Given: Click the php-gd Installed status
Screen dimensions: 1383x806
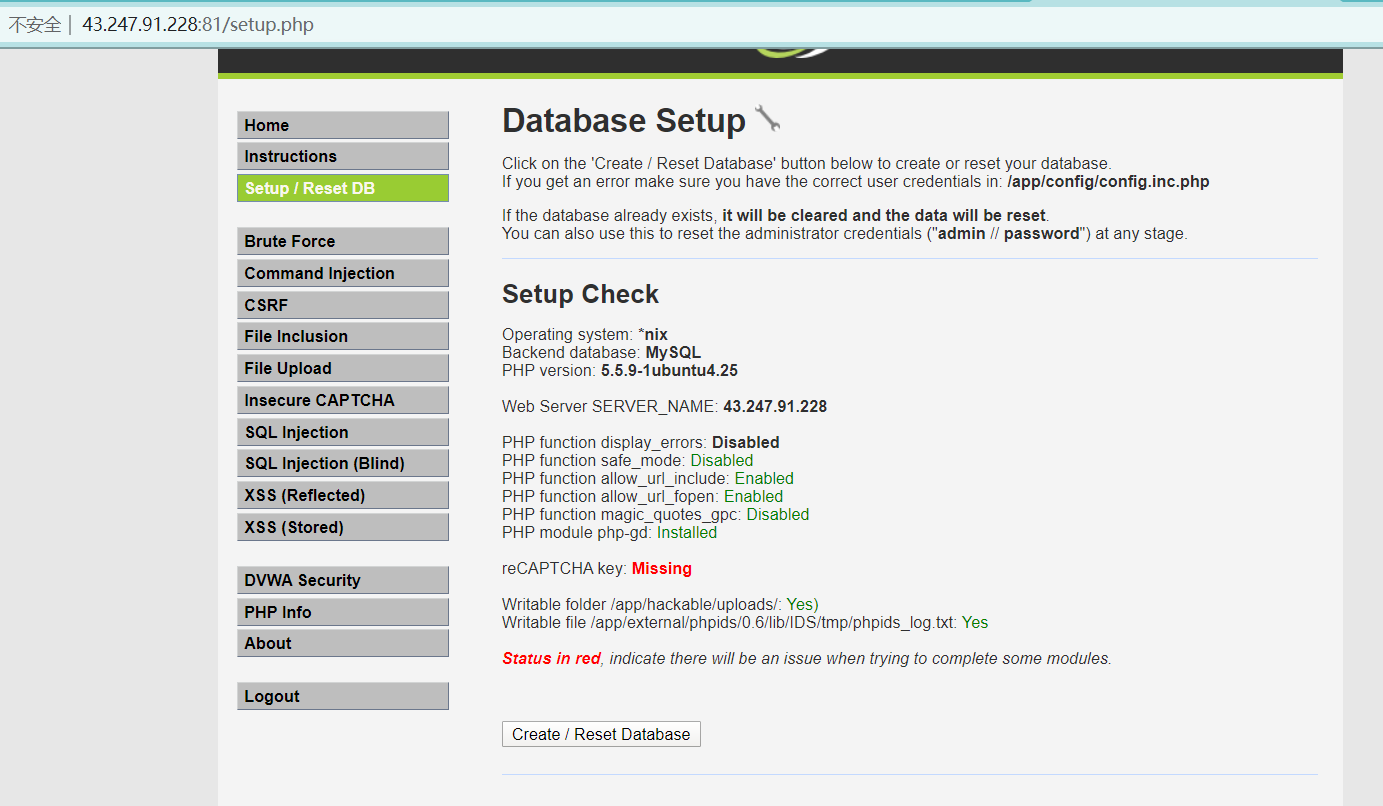Looking at the screenshot, I should (686, 532).
